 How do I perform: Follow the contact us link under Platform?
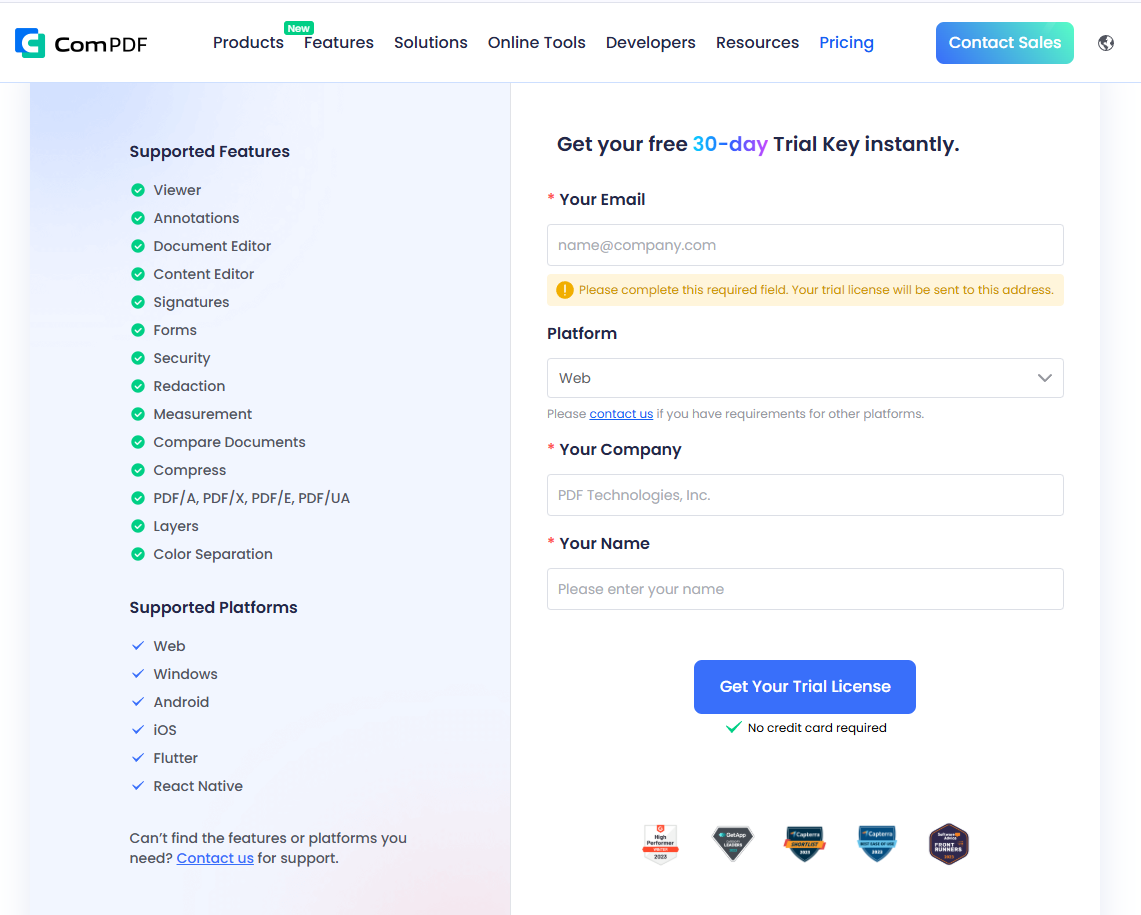click(x=621, y=414)
